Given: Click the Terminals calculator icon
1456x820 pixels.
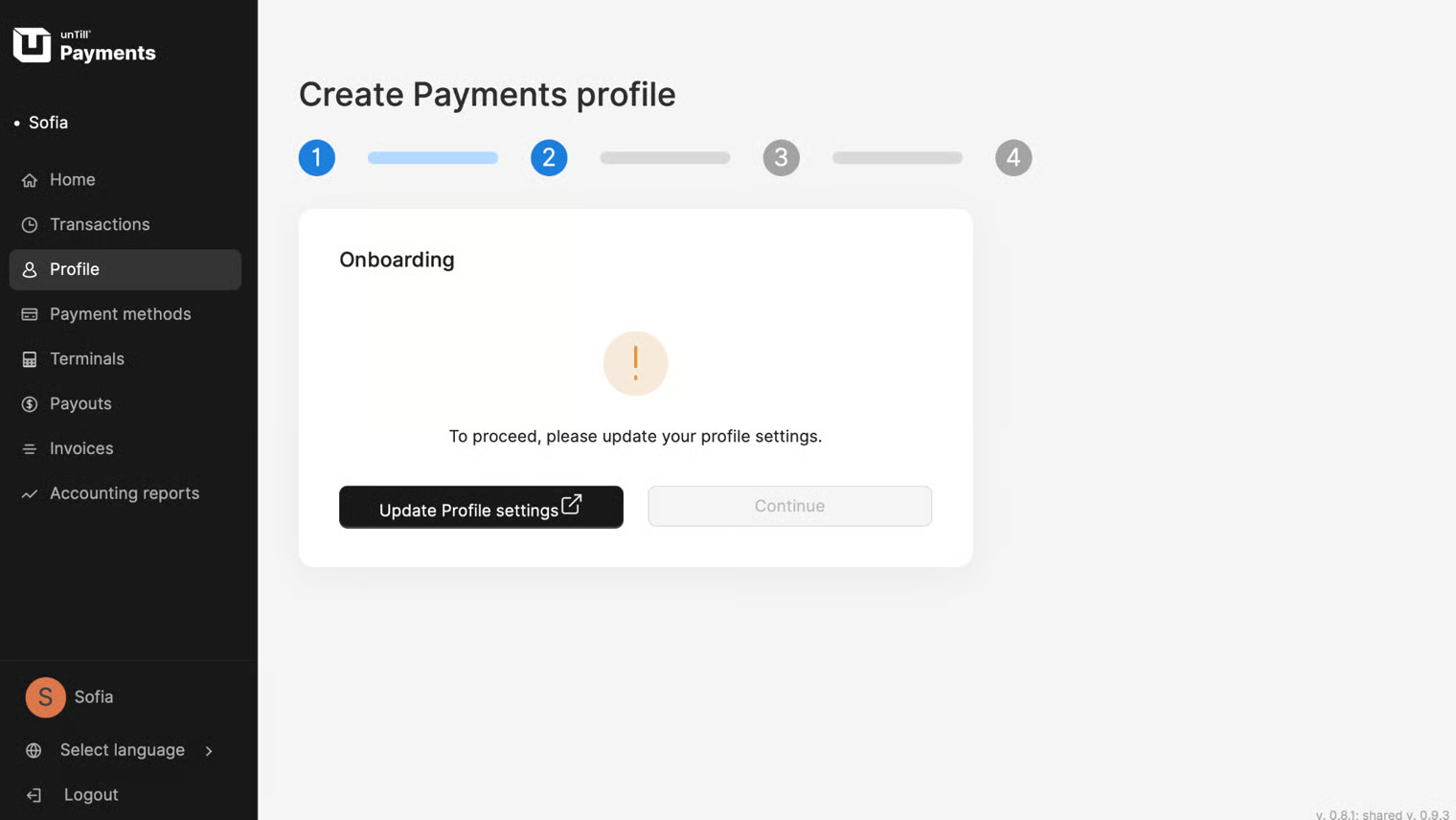Looking at the screenshot, I should coord(30,359).
